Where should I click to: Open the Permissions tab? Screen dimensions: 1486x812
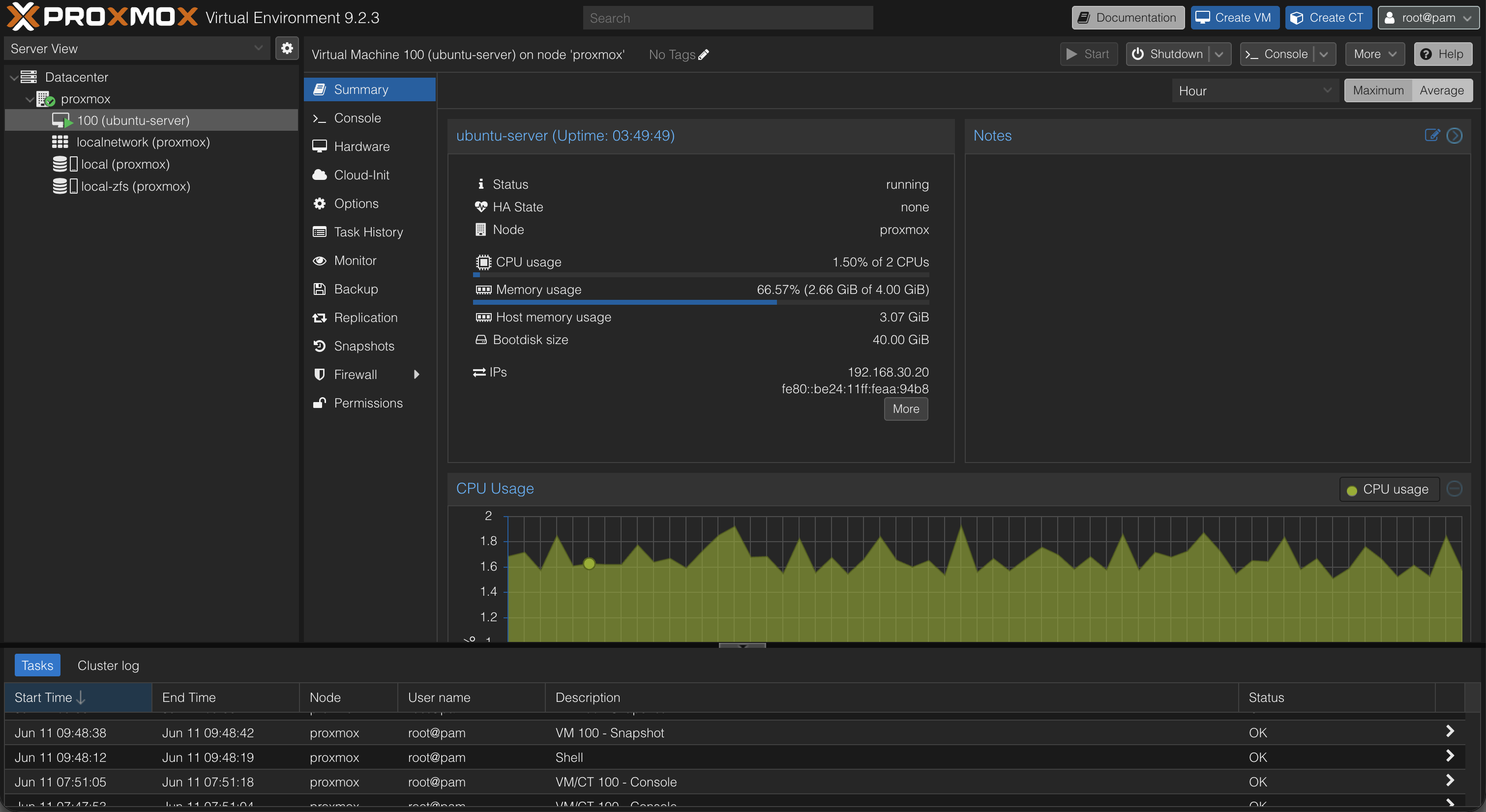370,403
